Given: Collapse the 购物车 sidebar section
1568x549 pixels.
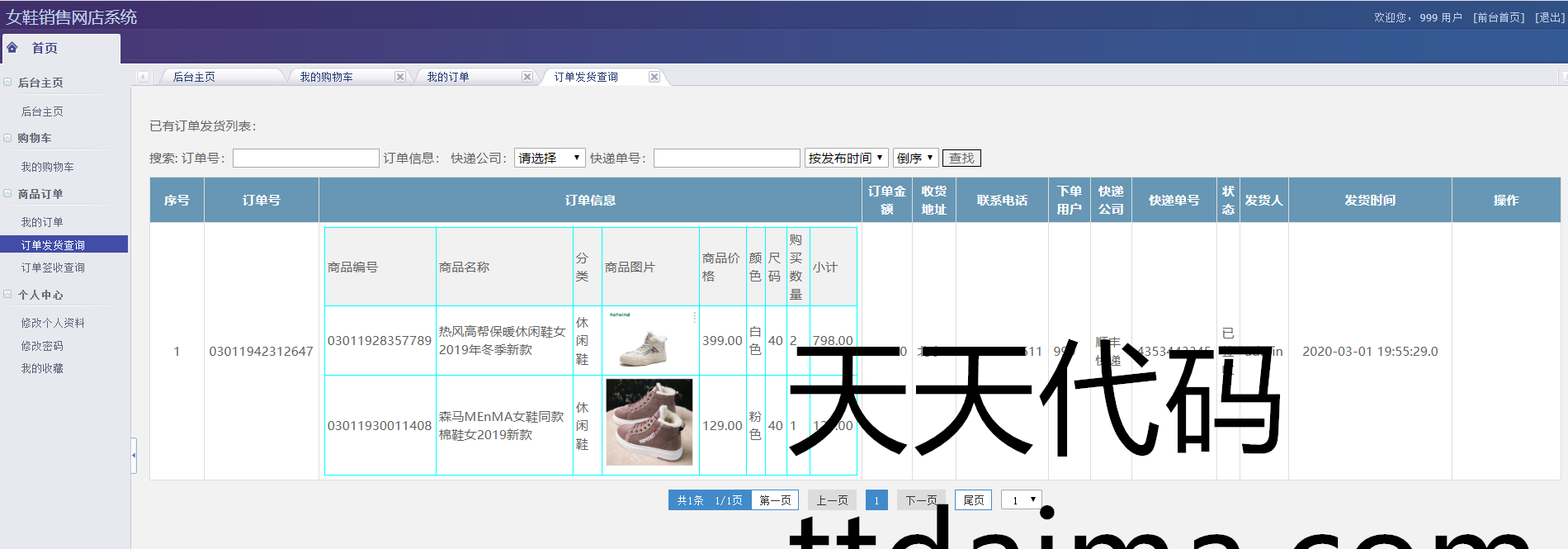Looking at the screenshot, I should coord(8,138).
